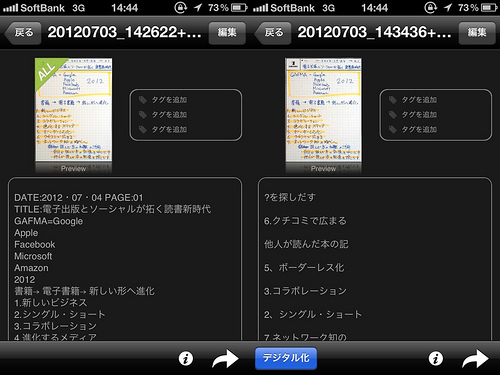The image size is (500, 375).
Task: Tap the 20120703_142622+… title
Action: tap(124, 32)
